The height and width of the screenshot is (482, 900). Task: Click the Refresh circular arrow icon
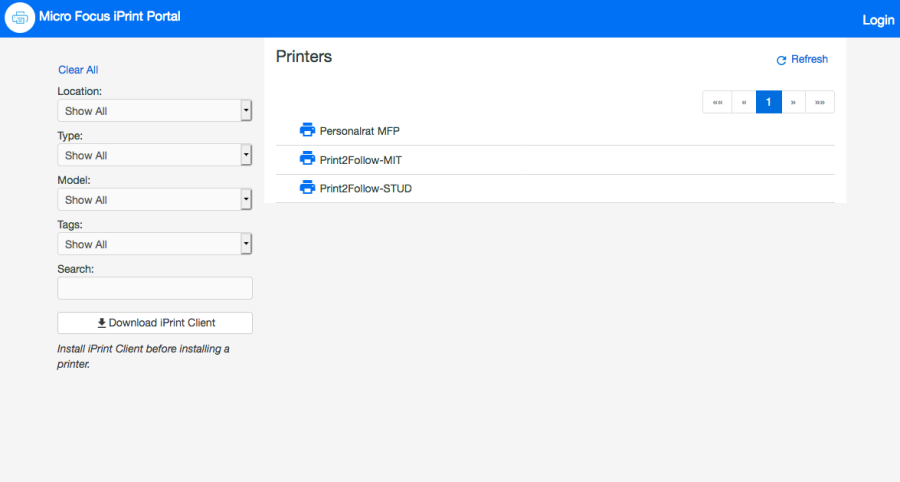tap(782, 60)
